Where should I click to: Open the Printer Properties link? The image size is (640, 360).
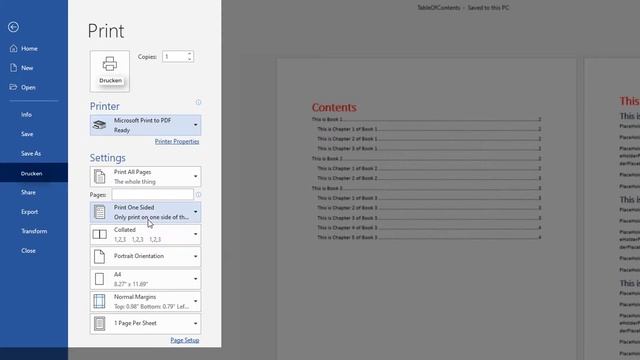(177, 141)
